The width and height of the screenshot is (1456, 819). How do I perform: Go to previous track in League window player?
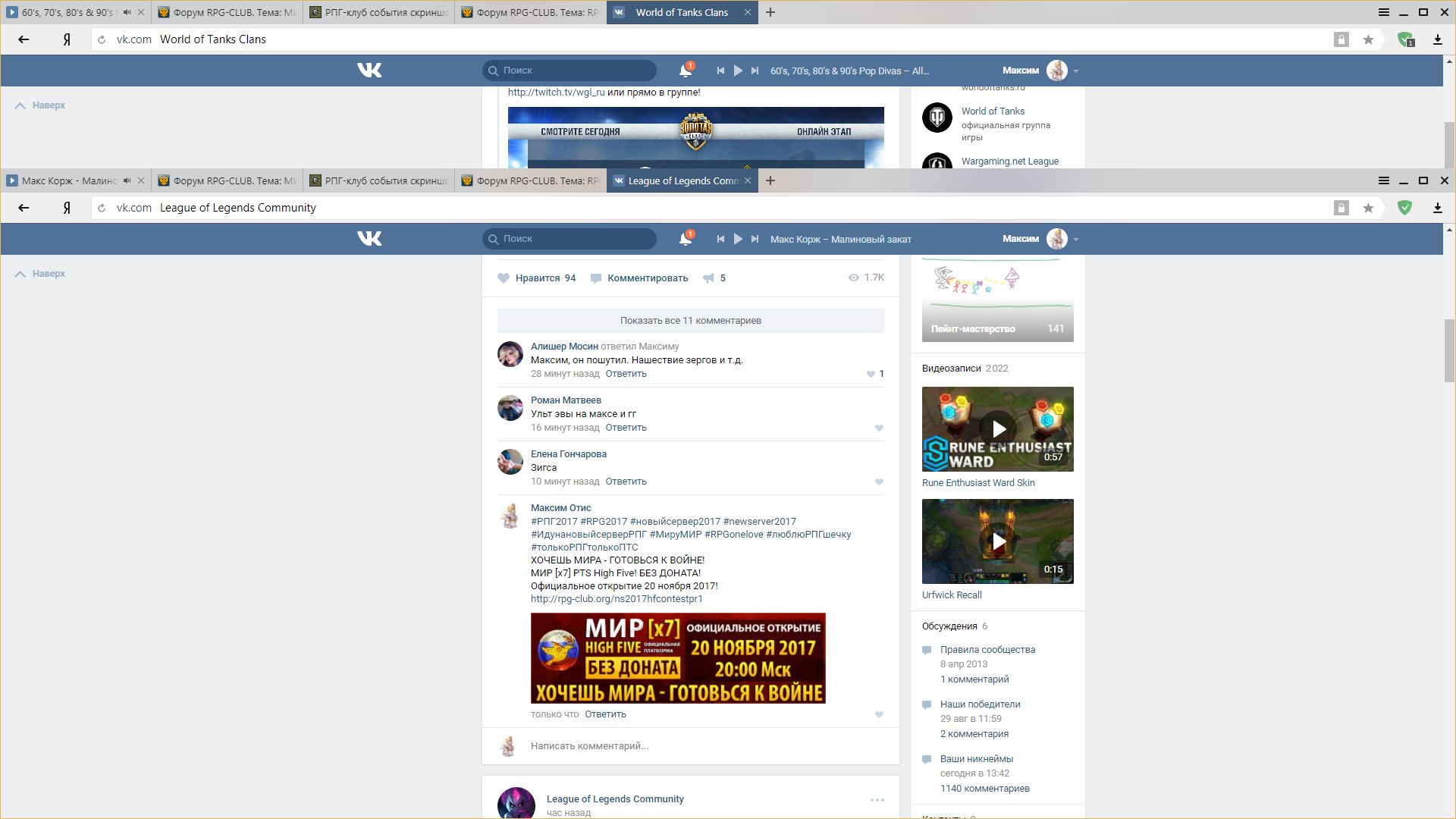click(x=720, y=239)
